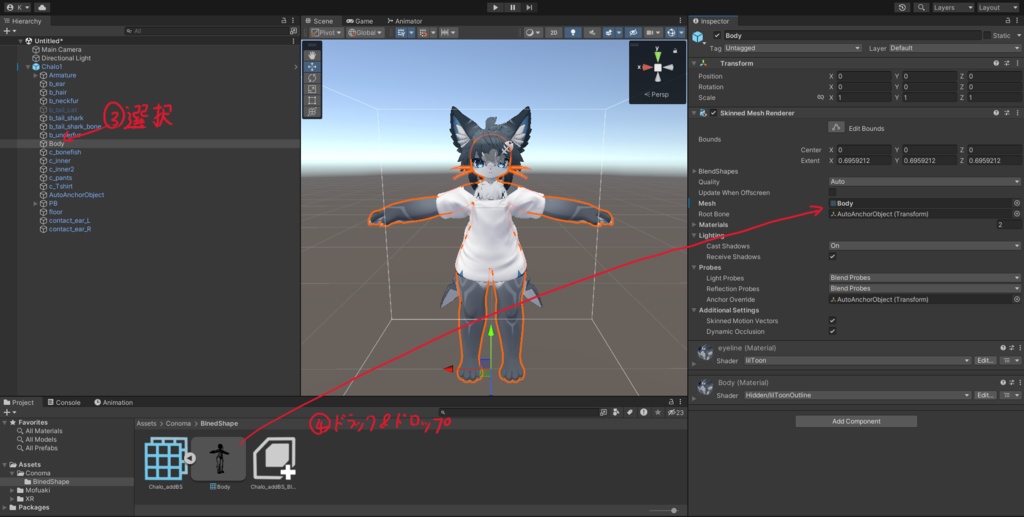Click Conoma in the asset breadcrumb

178,424
